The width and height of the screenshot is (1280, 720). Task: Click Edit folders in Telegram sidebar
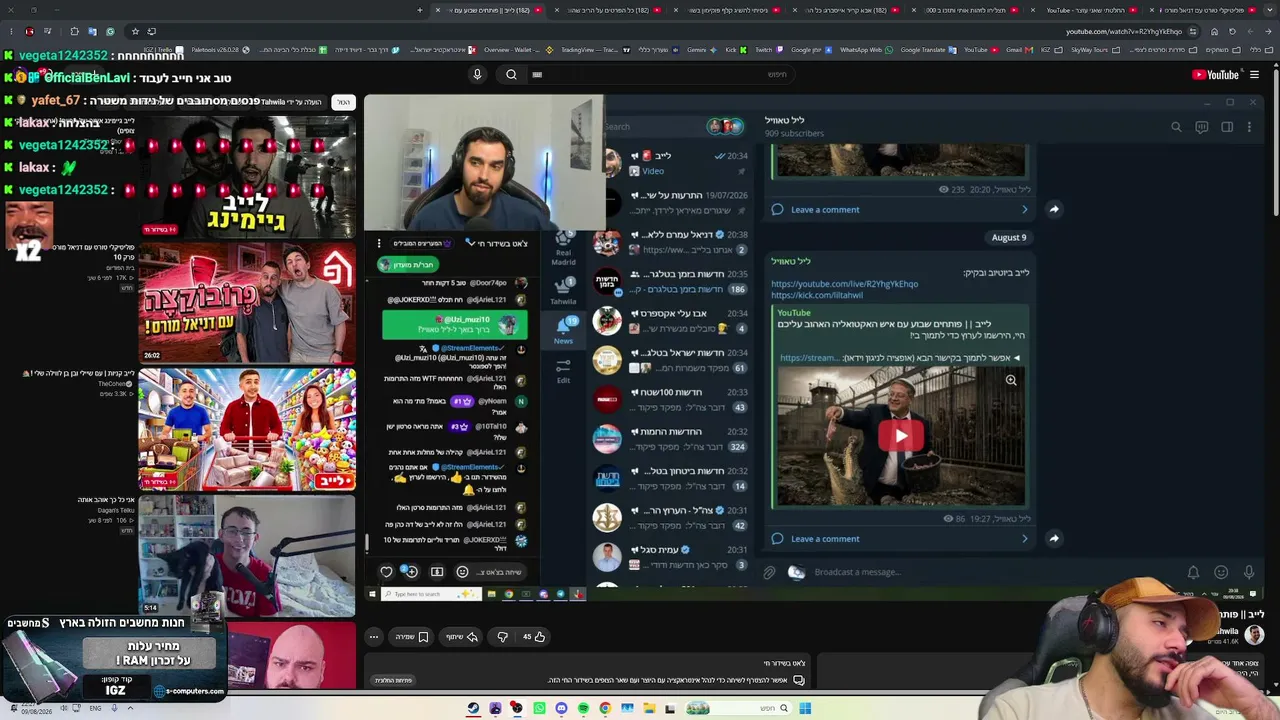(x=563, y=372)
